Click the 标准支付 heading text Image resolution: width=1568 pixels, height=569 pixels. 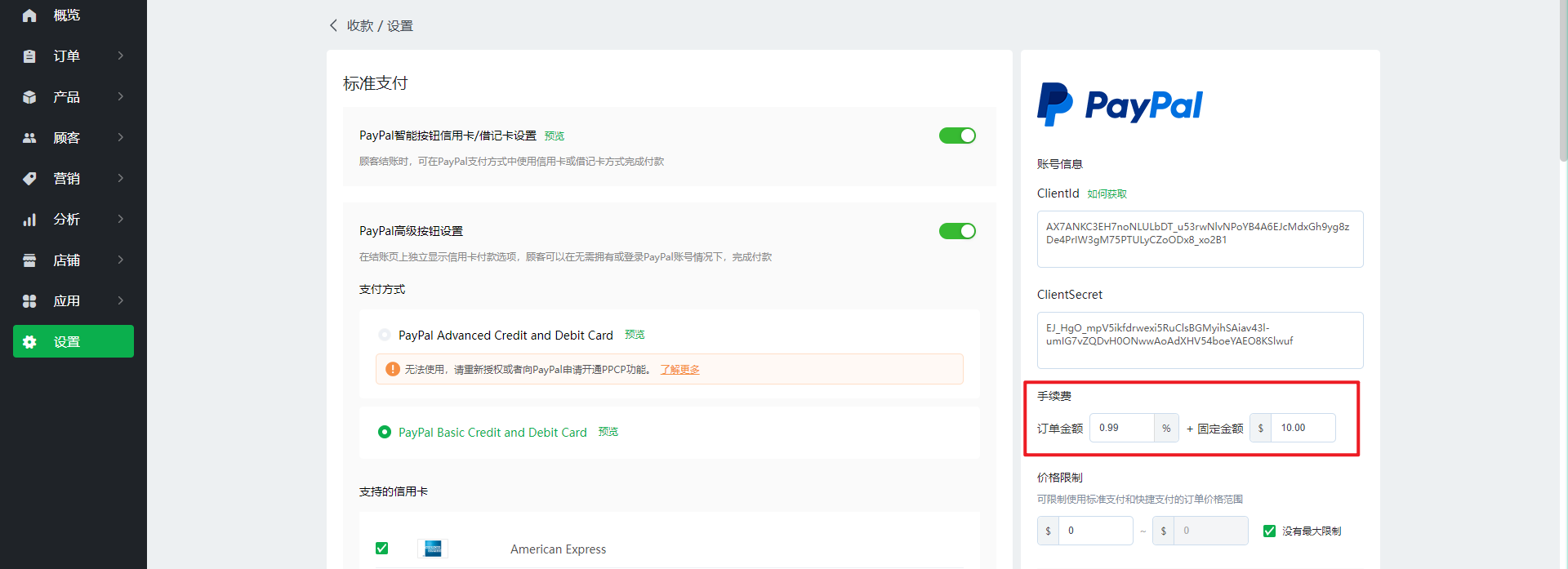pos(375,83)
